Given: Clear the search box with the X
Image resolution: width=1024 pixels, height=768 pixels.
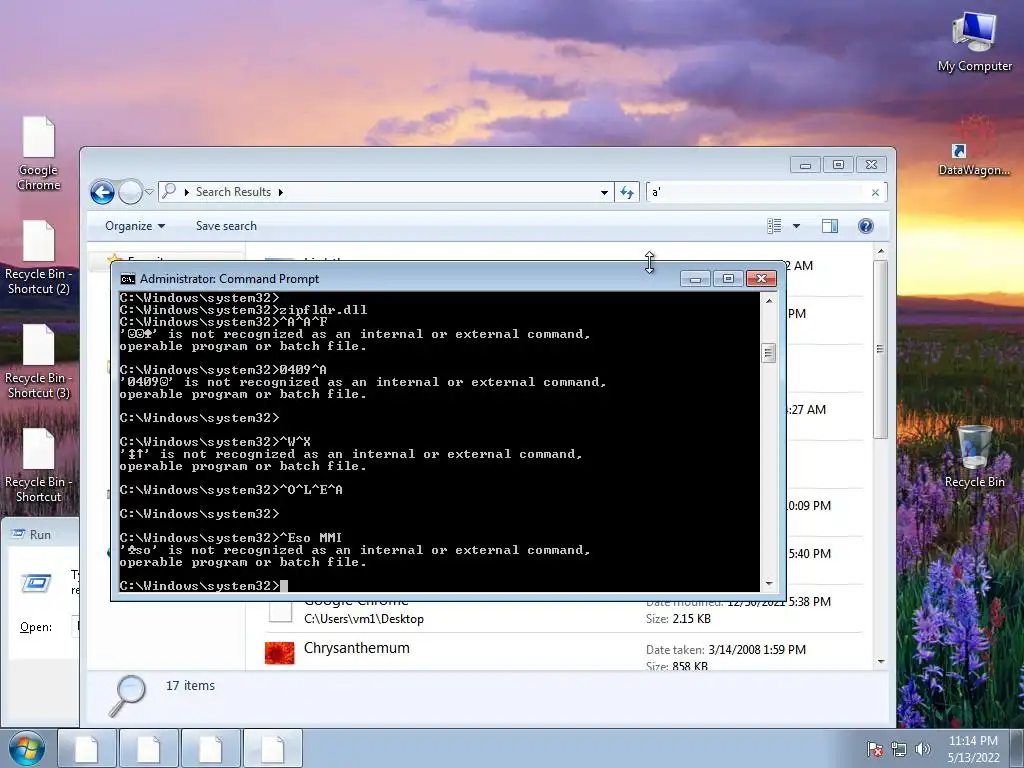Looking at the screenshot, I should click(x=875, y=192).
